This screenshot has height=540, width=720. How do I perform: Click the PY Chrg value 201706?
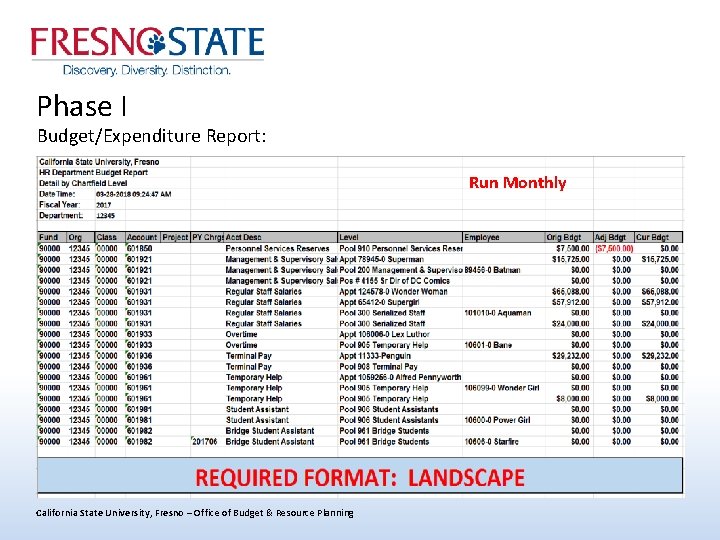point(204,442)
